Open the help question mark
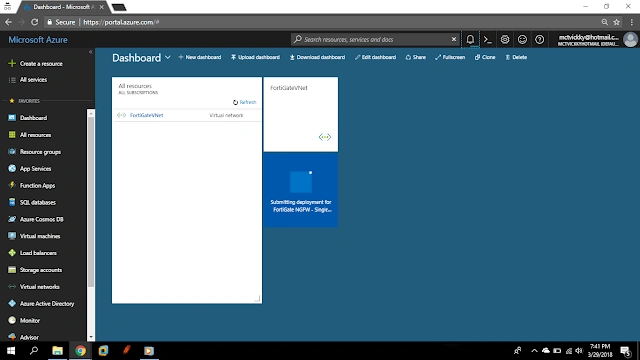Screen dimensions: 640x360 pyautogui.click(x=540, y=40)
